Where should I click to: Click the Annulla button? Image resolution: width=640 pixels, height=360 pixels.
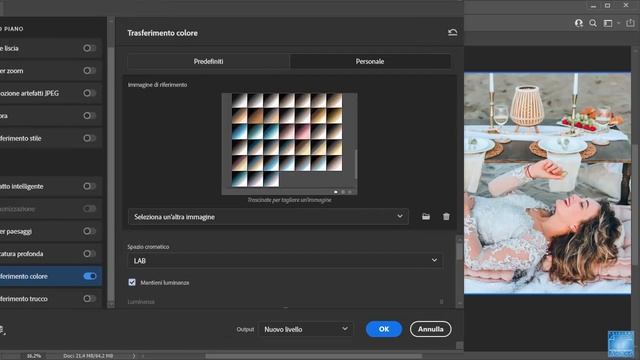tap(431, 329)
